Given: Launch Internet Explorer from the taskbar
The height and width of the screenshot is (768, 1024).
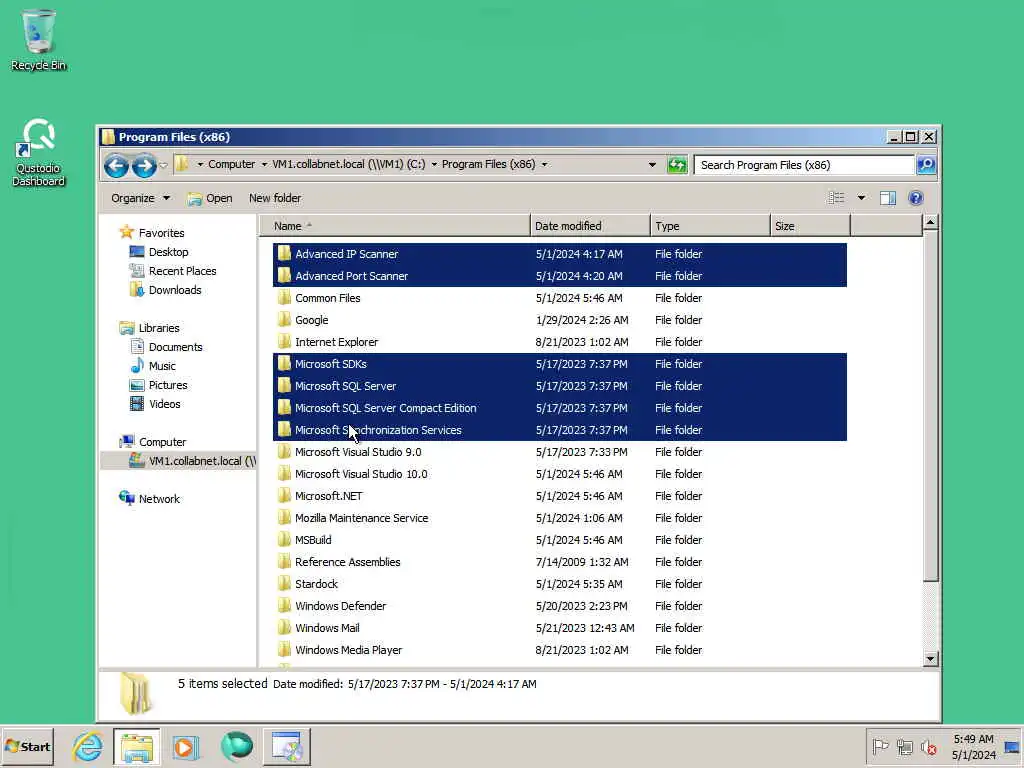Looking at the screenshot, I should (x=88, y=746).
